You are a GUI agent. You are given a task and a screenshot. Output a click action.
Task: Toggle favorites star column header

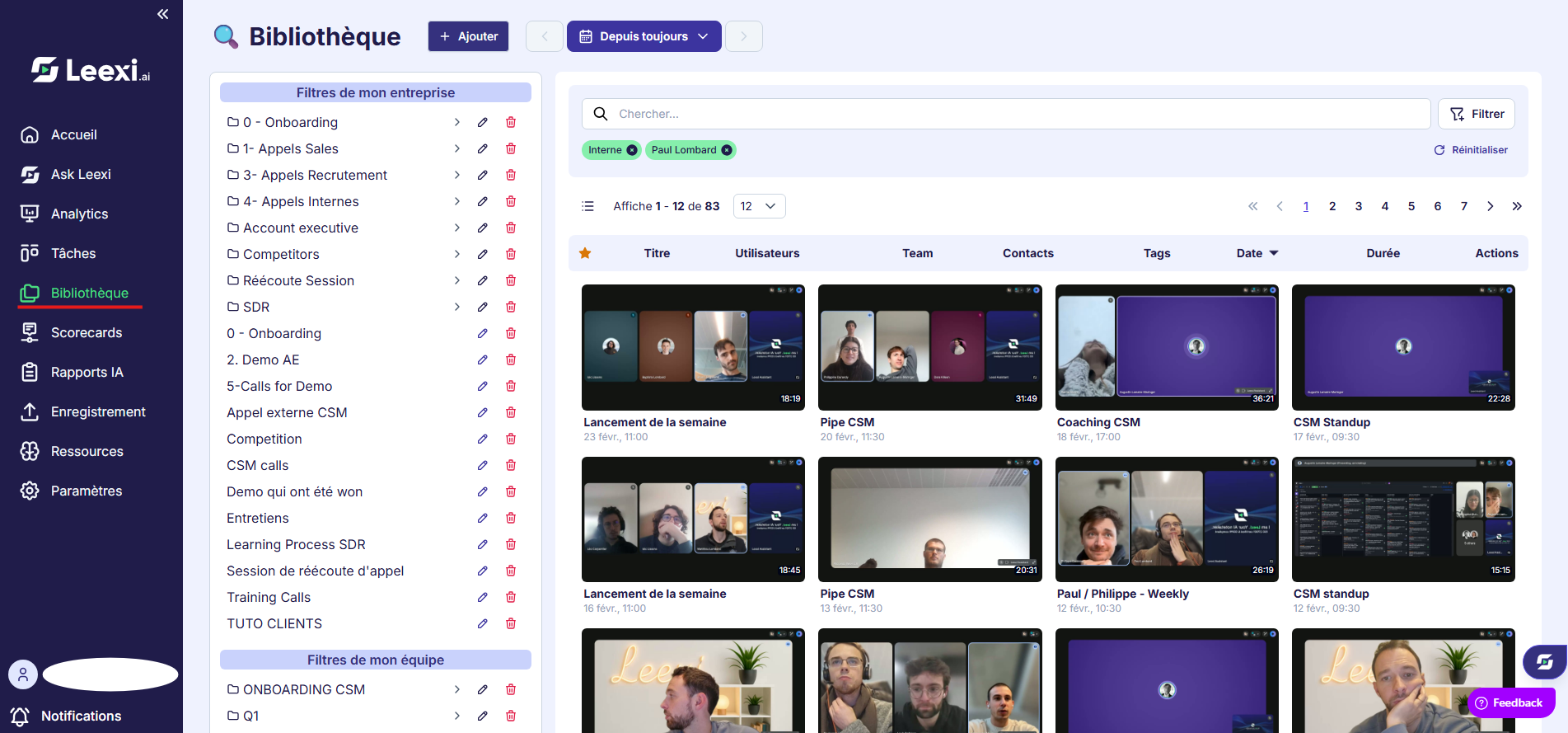click(x=585, y=253)
